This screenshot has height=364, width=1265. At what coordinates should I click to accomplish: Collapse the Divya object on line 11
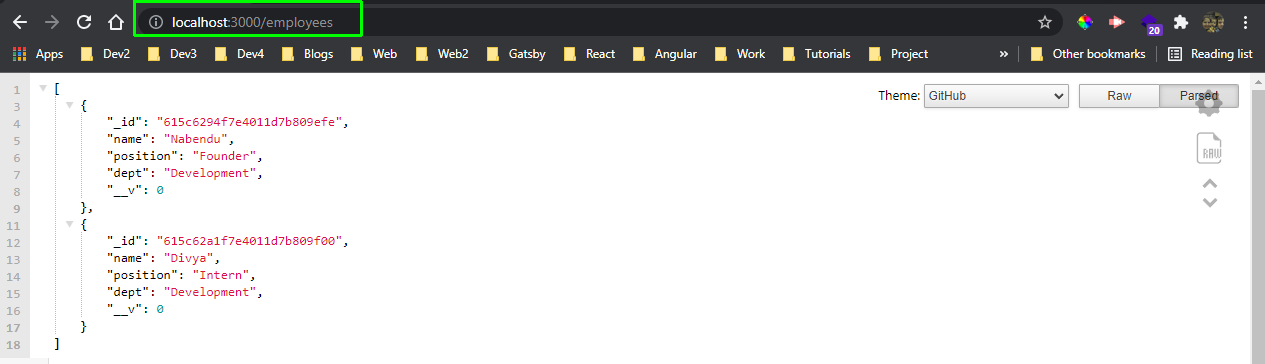69,224
